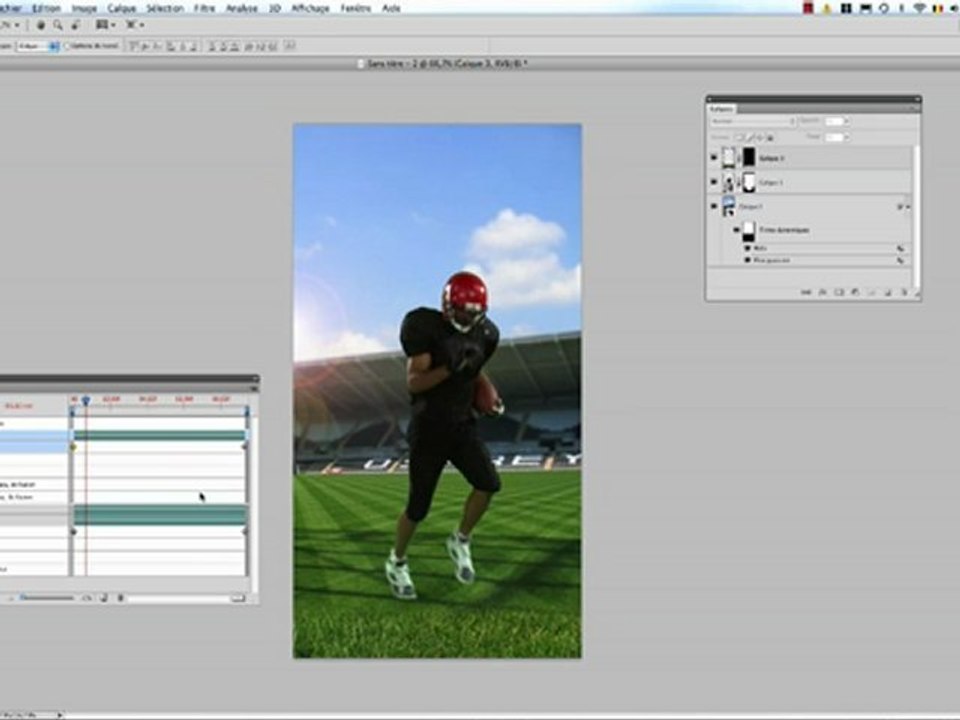This screenshot has height=720, width=960.
Task: Open the Fenêtre menu
Action: (x=355, y=9)
